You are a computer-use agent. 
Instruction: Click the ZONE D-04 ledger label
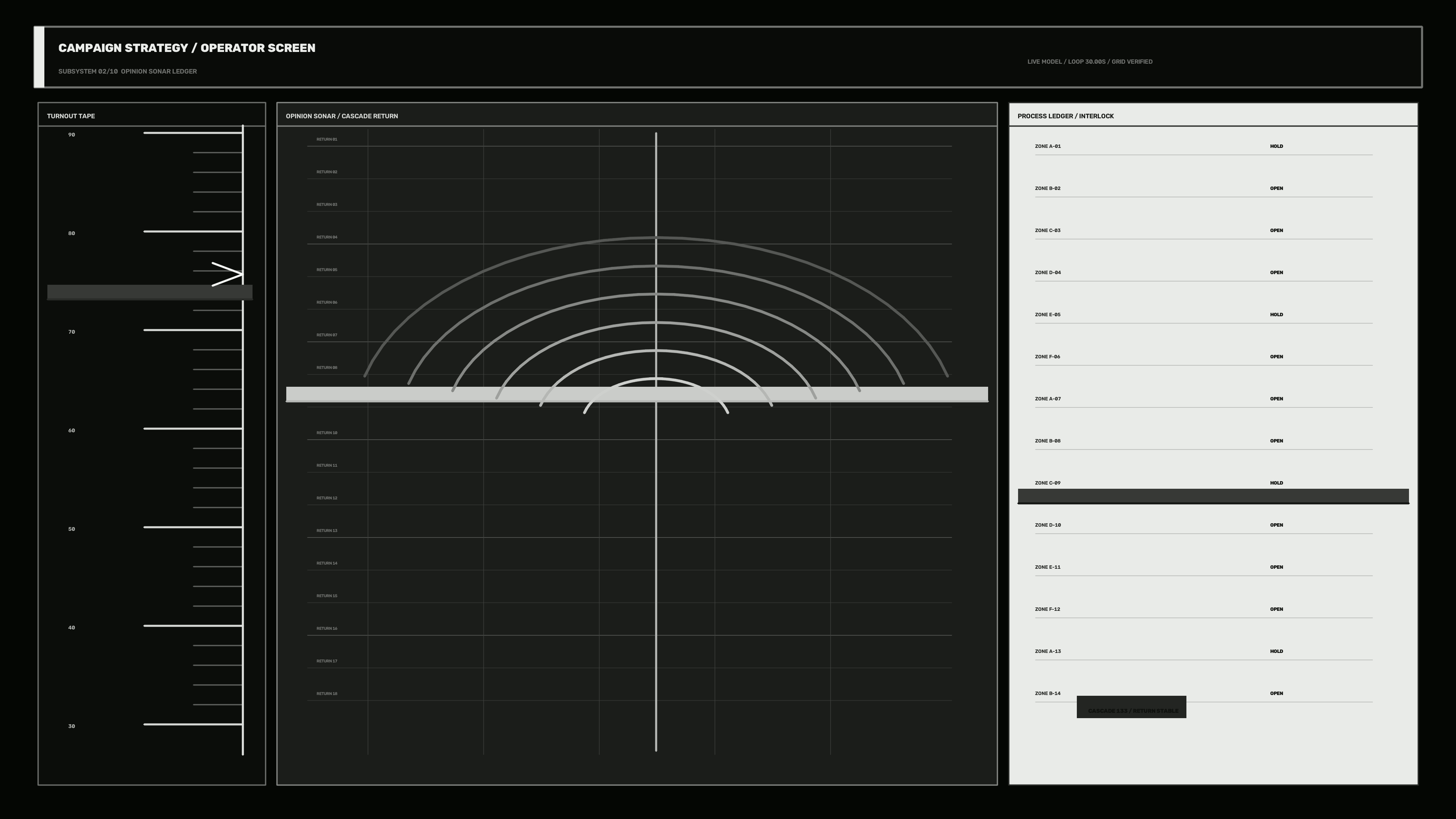pyautogui.click(x=1048, y=273)
